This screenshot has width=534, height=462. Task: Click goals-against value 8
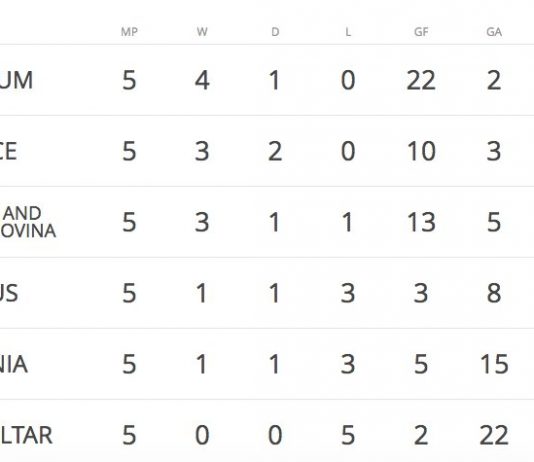click(x=494, y=293)
